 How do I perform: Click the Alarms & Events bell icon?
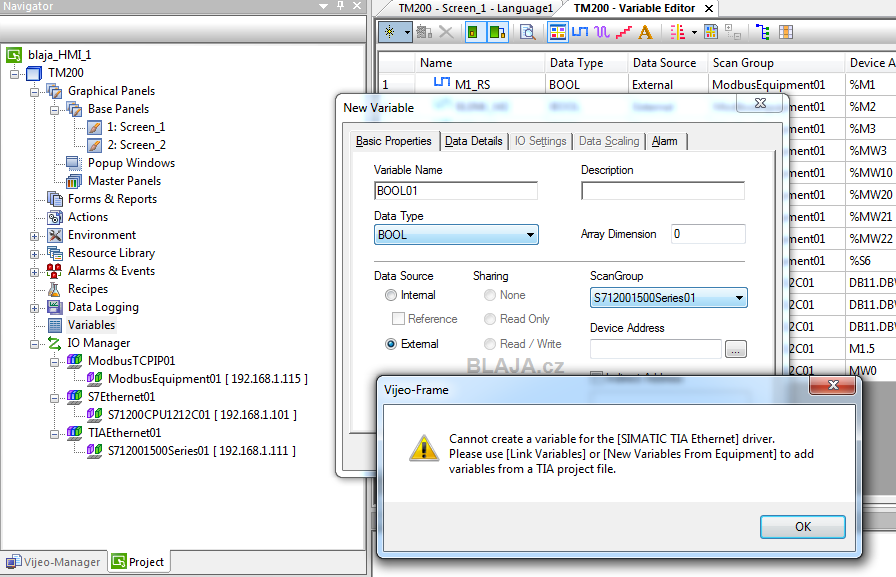tap(55, 271)
